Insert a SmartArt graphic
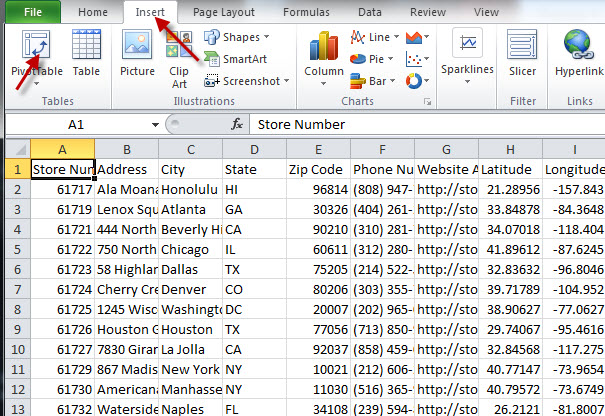This screenshot has width=605, height=416. pyautogui.click(x=236, y=59)
